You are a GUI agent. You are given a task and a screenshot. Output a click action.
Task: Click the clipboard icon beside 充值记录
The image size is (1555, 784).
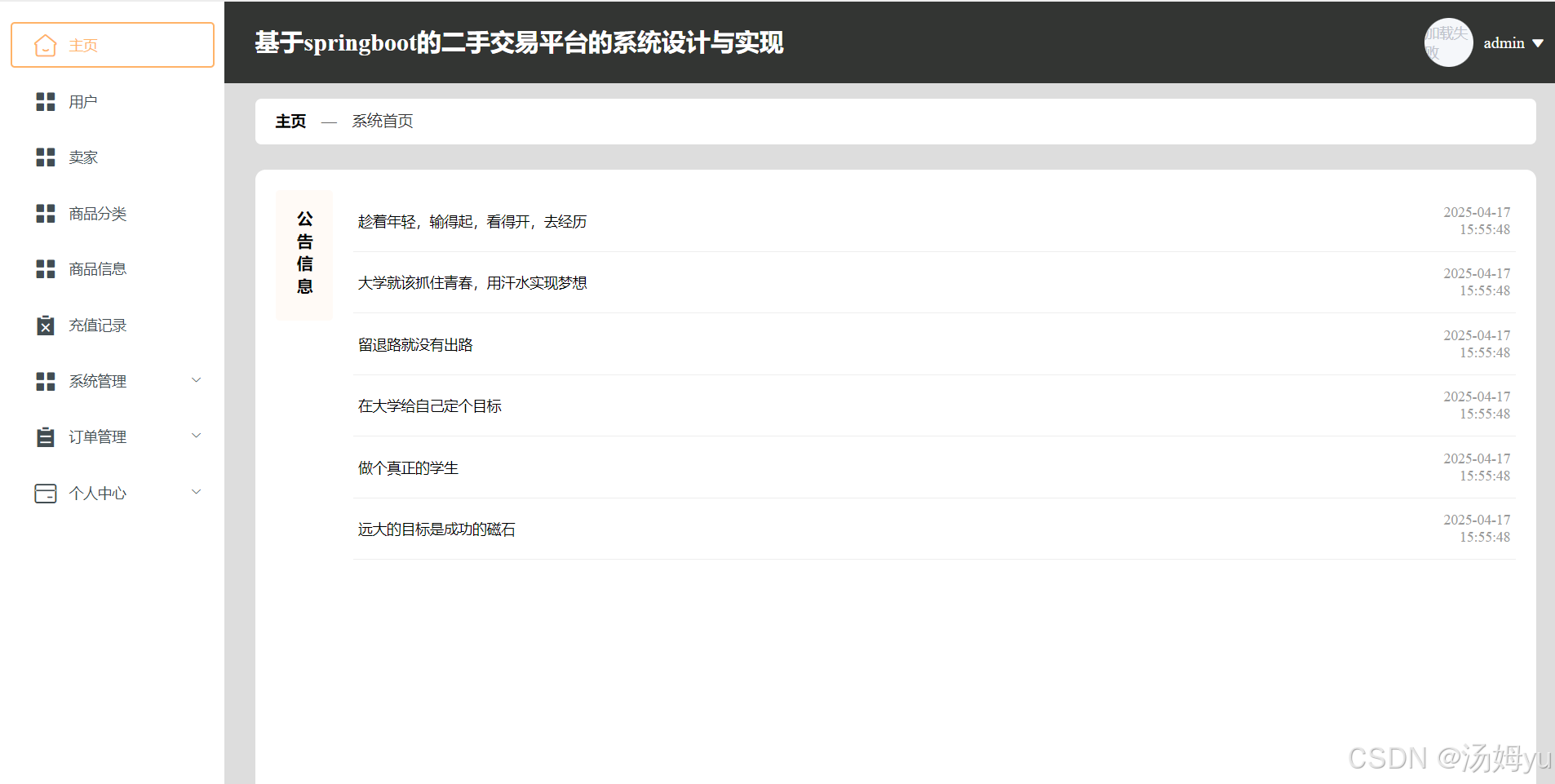46,326
